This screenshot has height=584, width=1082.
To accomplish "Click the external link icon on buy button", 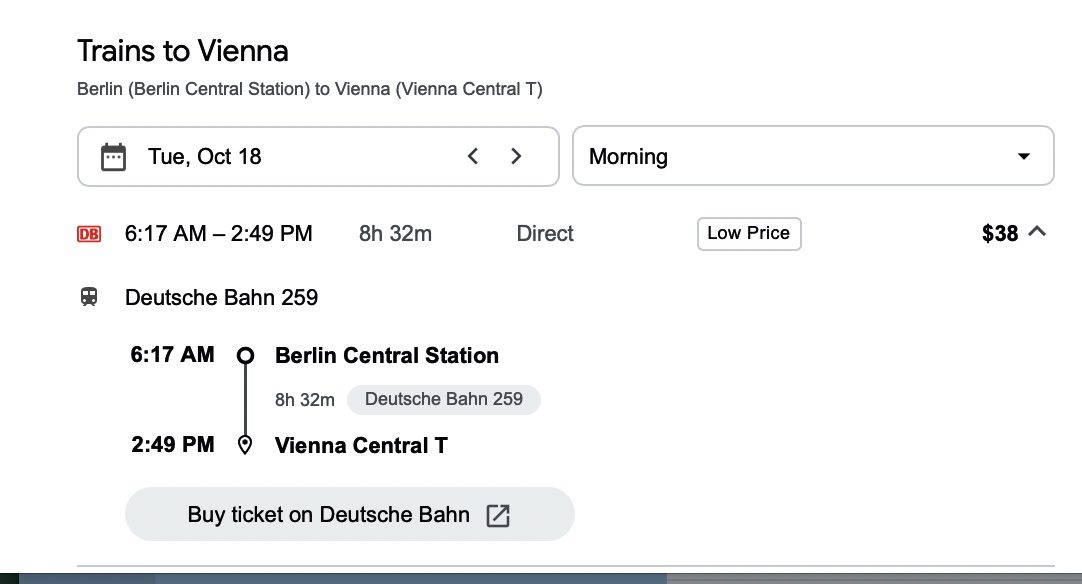I will pos(498,515).
